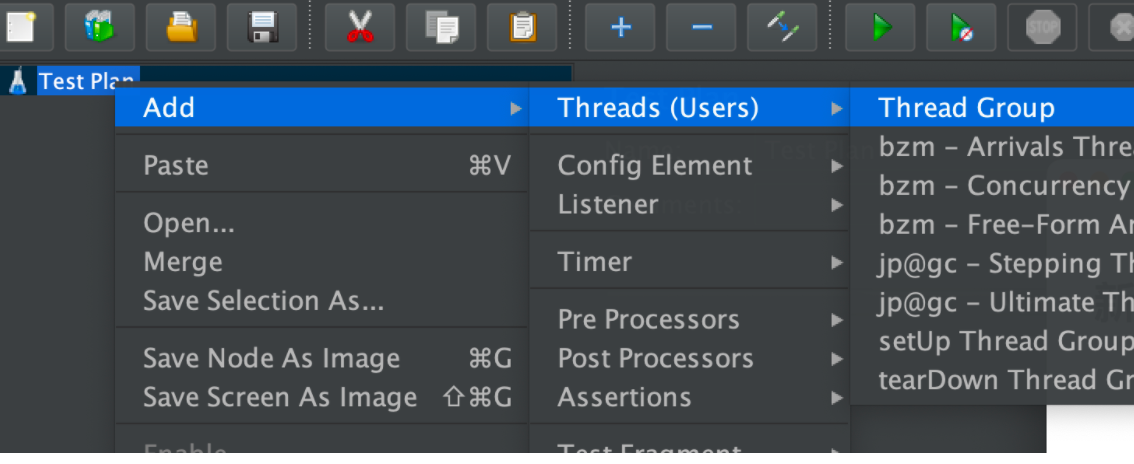The image size is (1134, 464).
Task: Choose Merge from the context menu
Action: [182, 262]
